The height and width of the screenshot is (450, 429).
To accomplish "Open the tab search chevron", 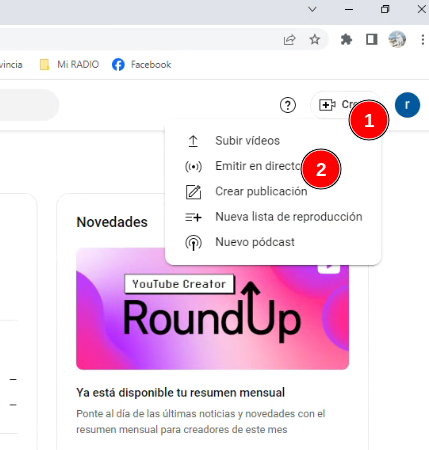I will (x=312, y=9).
